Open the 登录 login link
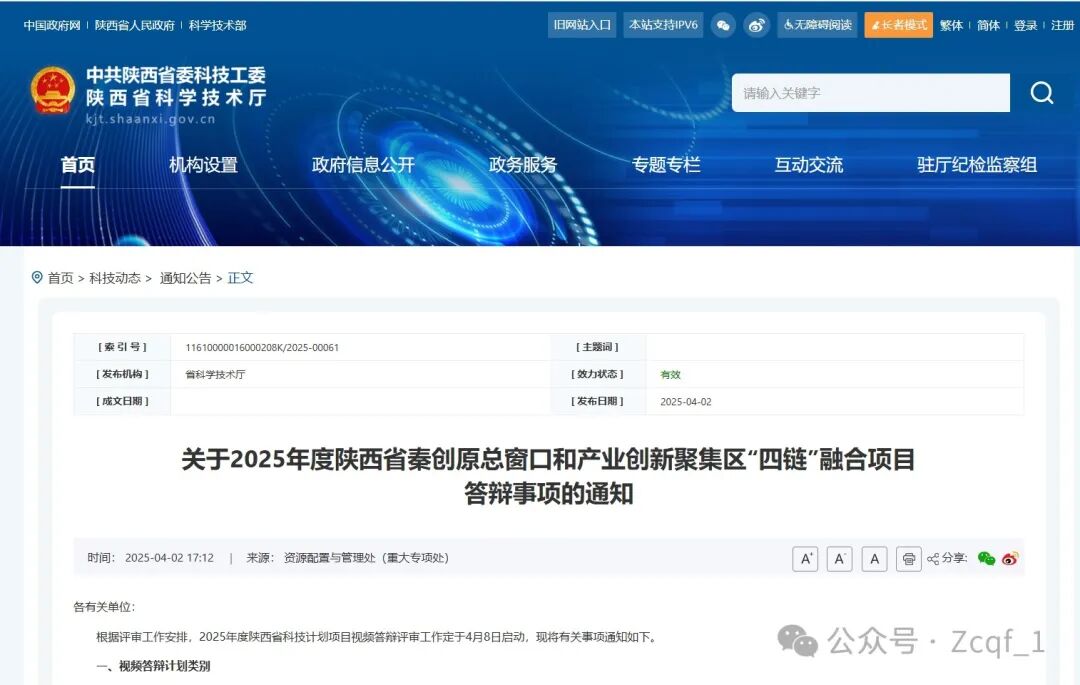 1026,24
